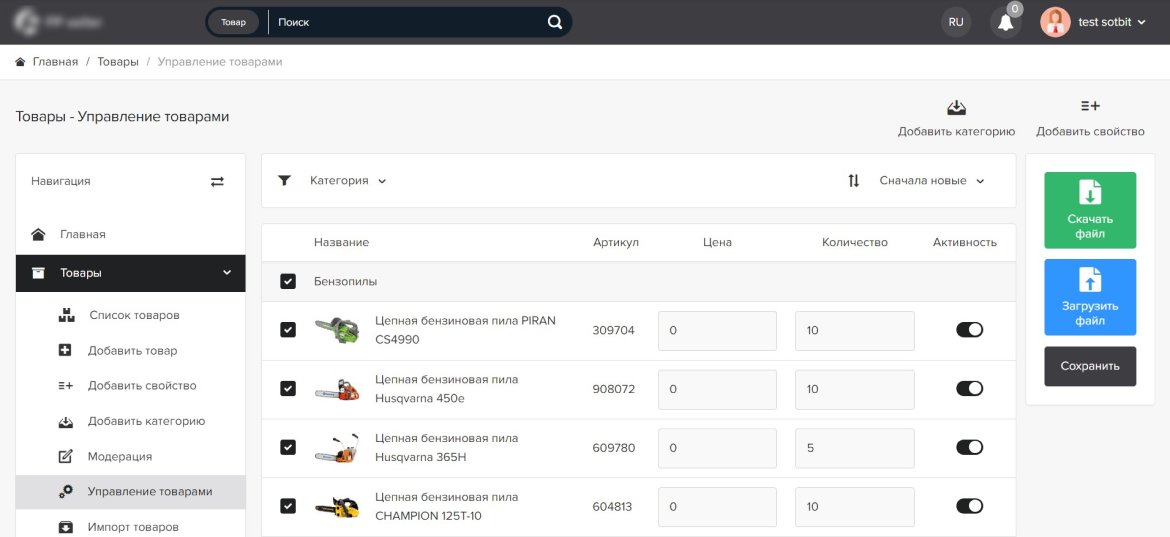Switch language via RU button
Screen dimensions: 1170x537
956,22
